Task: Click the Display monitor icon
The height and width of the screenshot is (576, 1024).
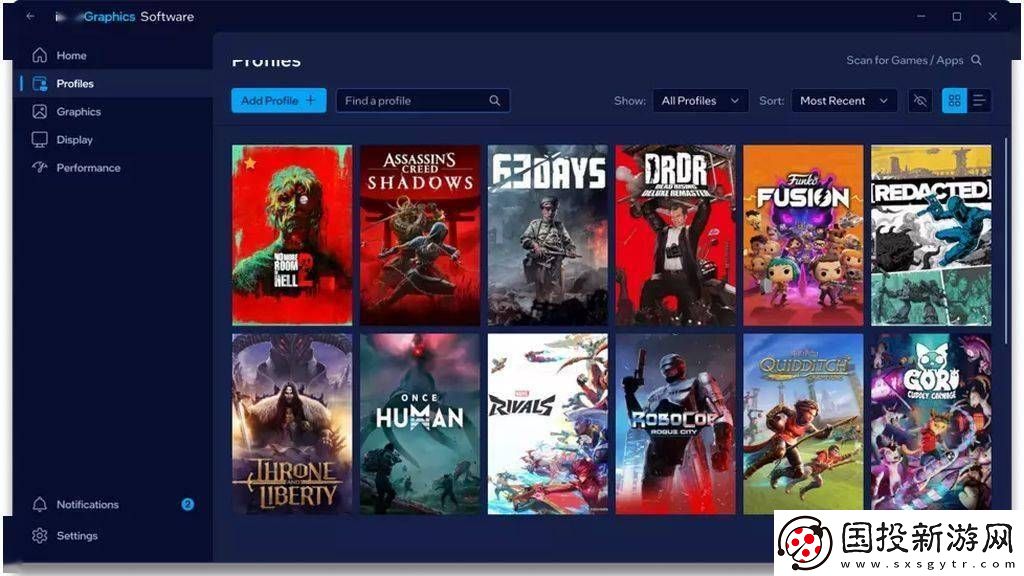Action: (x=40, y=140)
